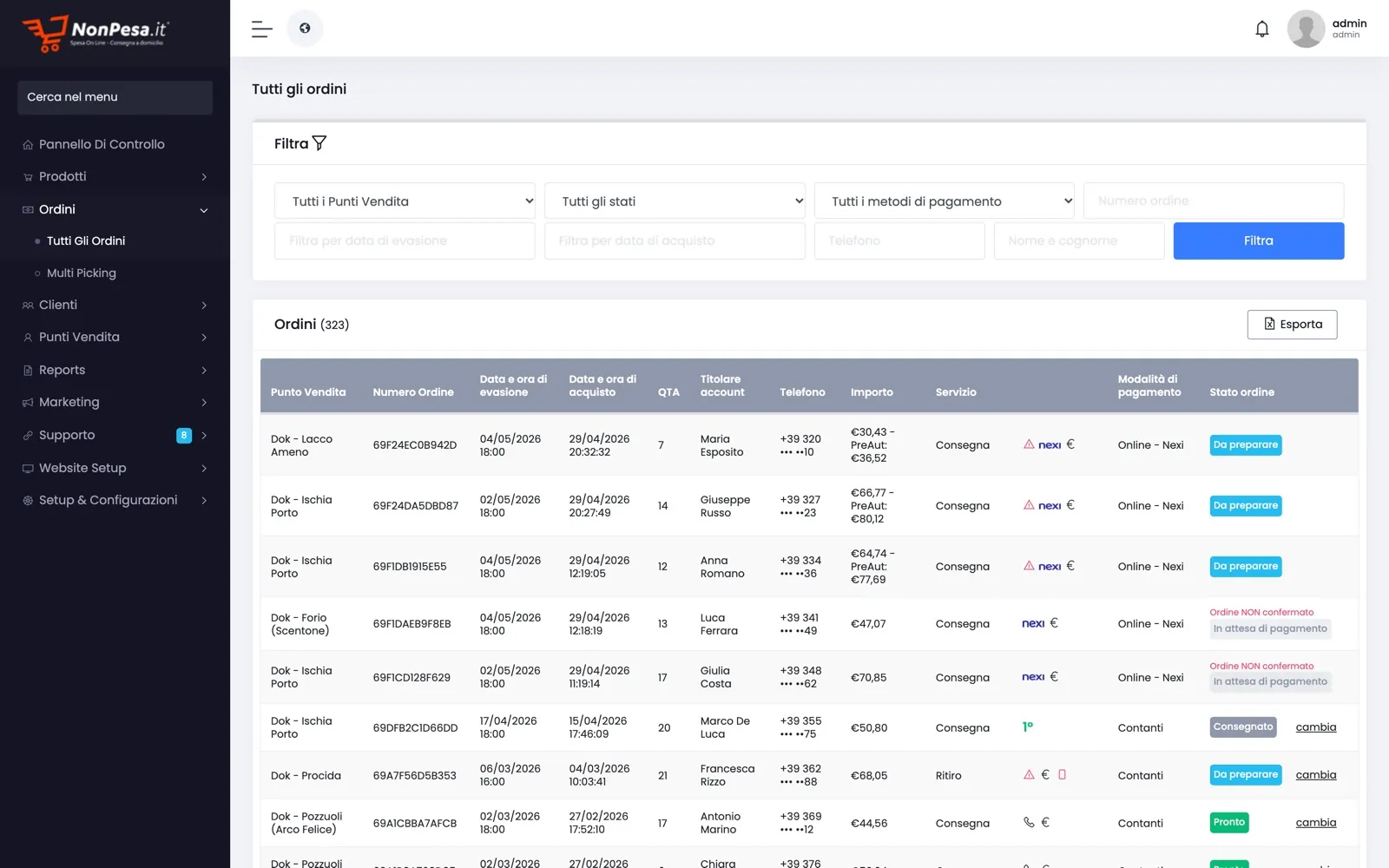Click the Nexi logo in Luca Ferrara row
1389x868 pixels.
[1033, 623]
